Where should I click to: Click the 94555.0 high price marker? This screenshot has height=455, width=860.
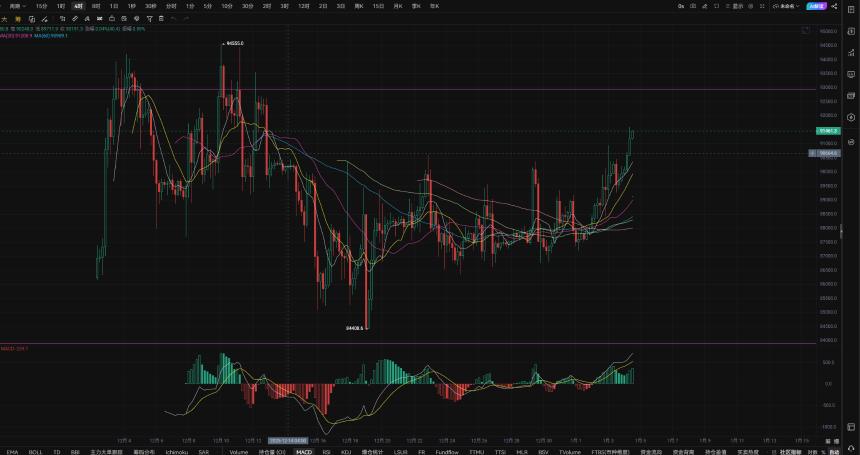[235, 43]
